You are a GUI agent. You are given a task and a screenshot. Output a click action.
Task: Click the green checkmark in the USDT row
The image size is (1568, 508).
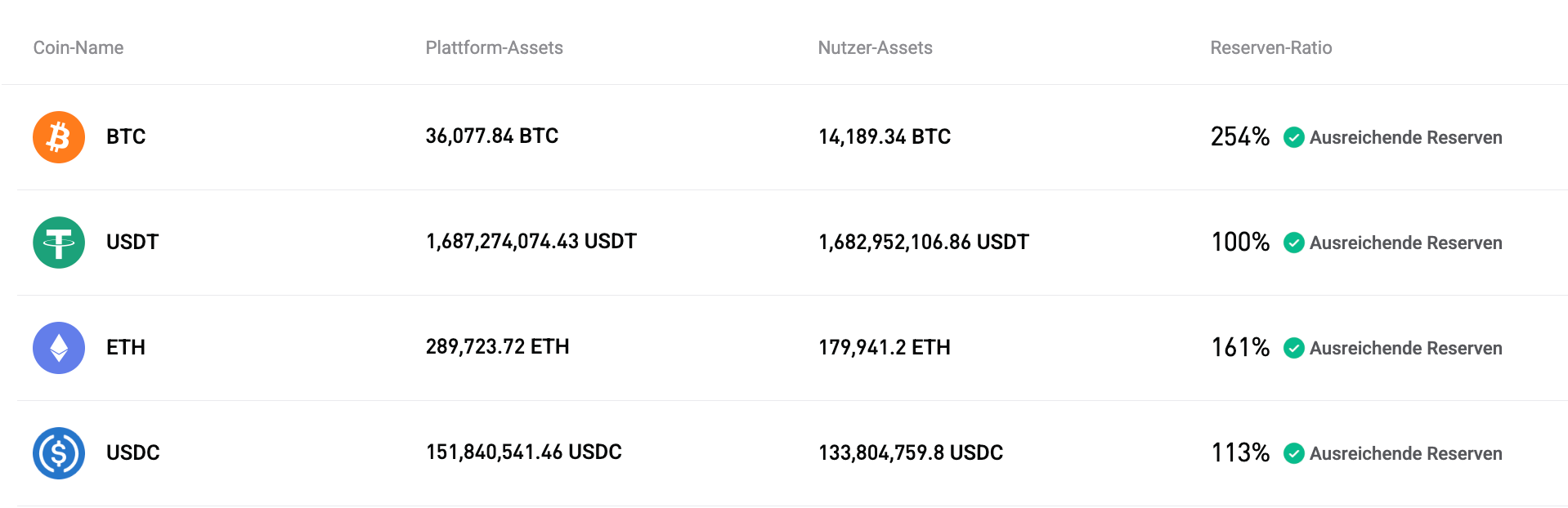[x=1294, y=243]
